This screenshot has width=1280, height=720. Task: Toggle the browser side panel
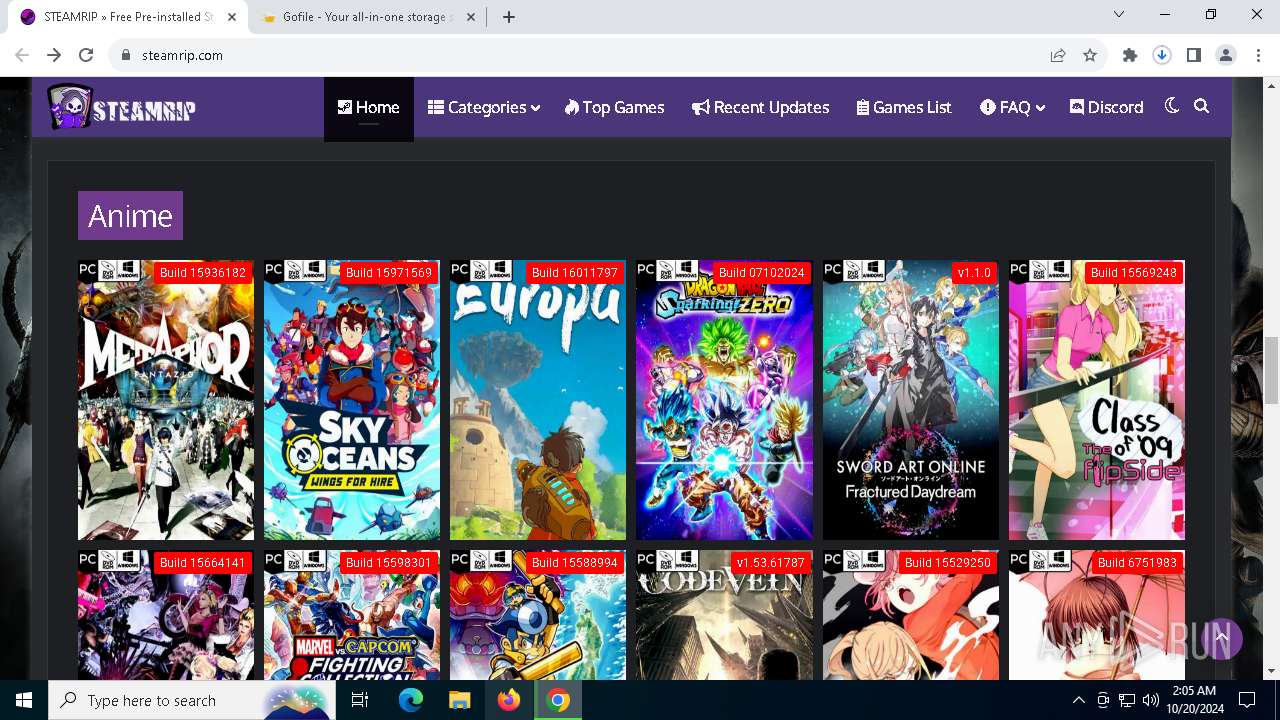(x=1194, y=55)
